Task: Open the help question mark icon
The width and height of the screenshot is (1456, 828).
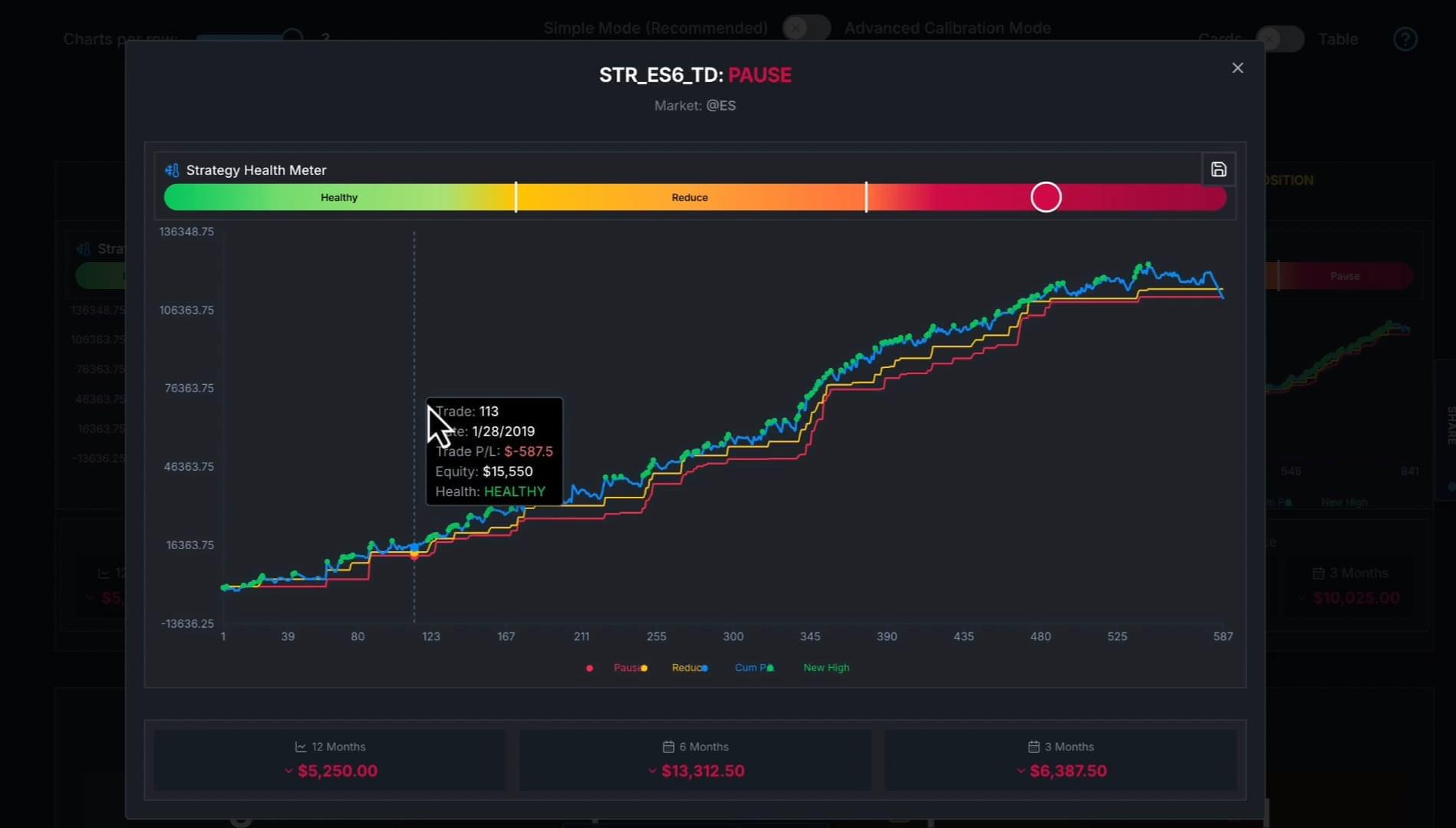Action: 1405,38
